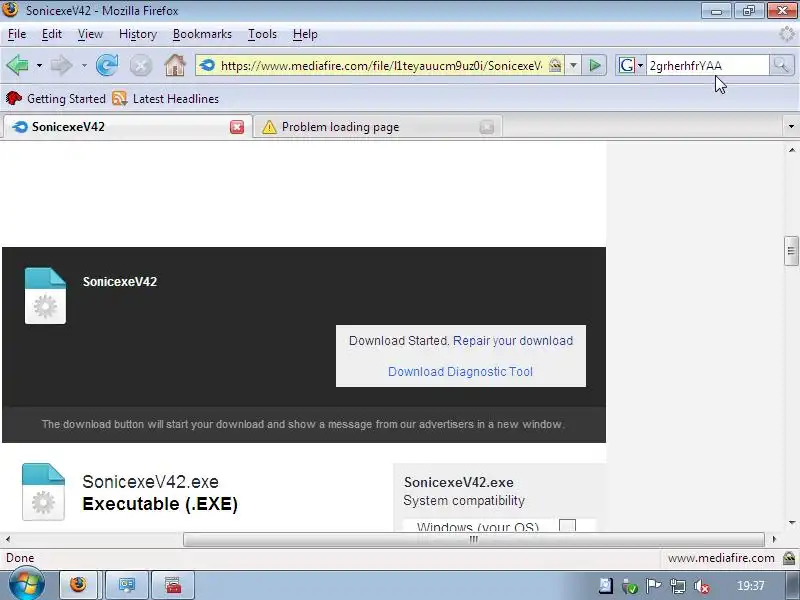Open the View menu
The image size is (800, 600).
coord(90,34)
